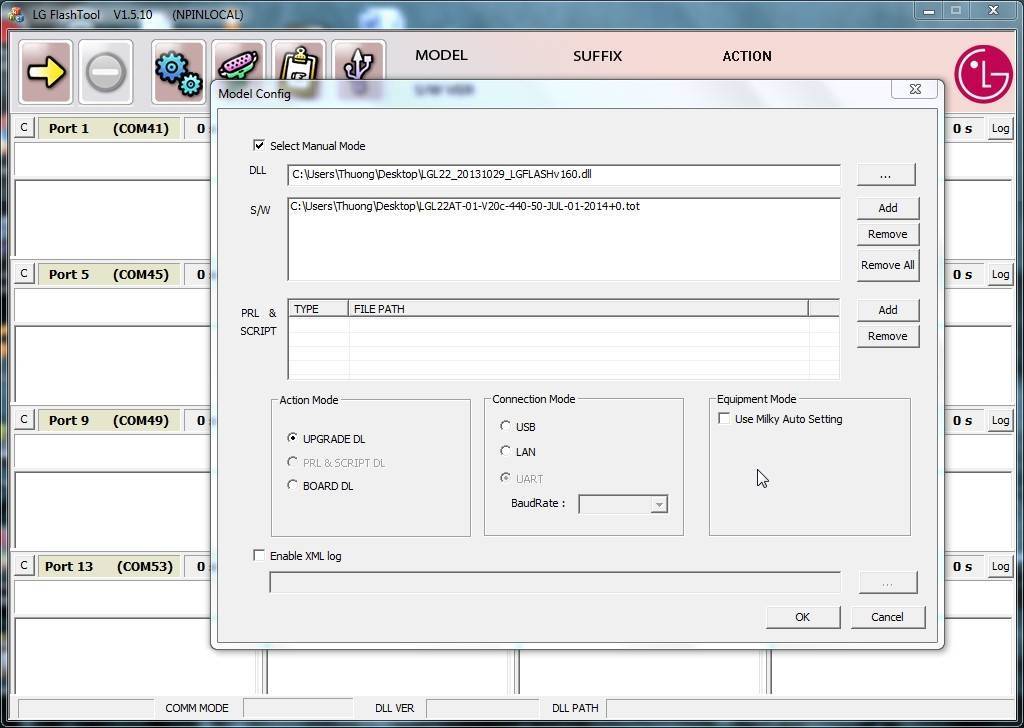Click the DLL file path field
The height and width of the screenshot is (728, 1024).
(564, 174)
